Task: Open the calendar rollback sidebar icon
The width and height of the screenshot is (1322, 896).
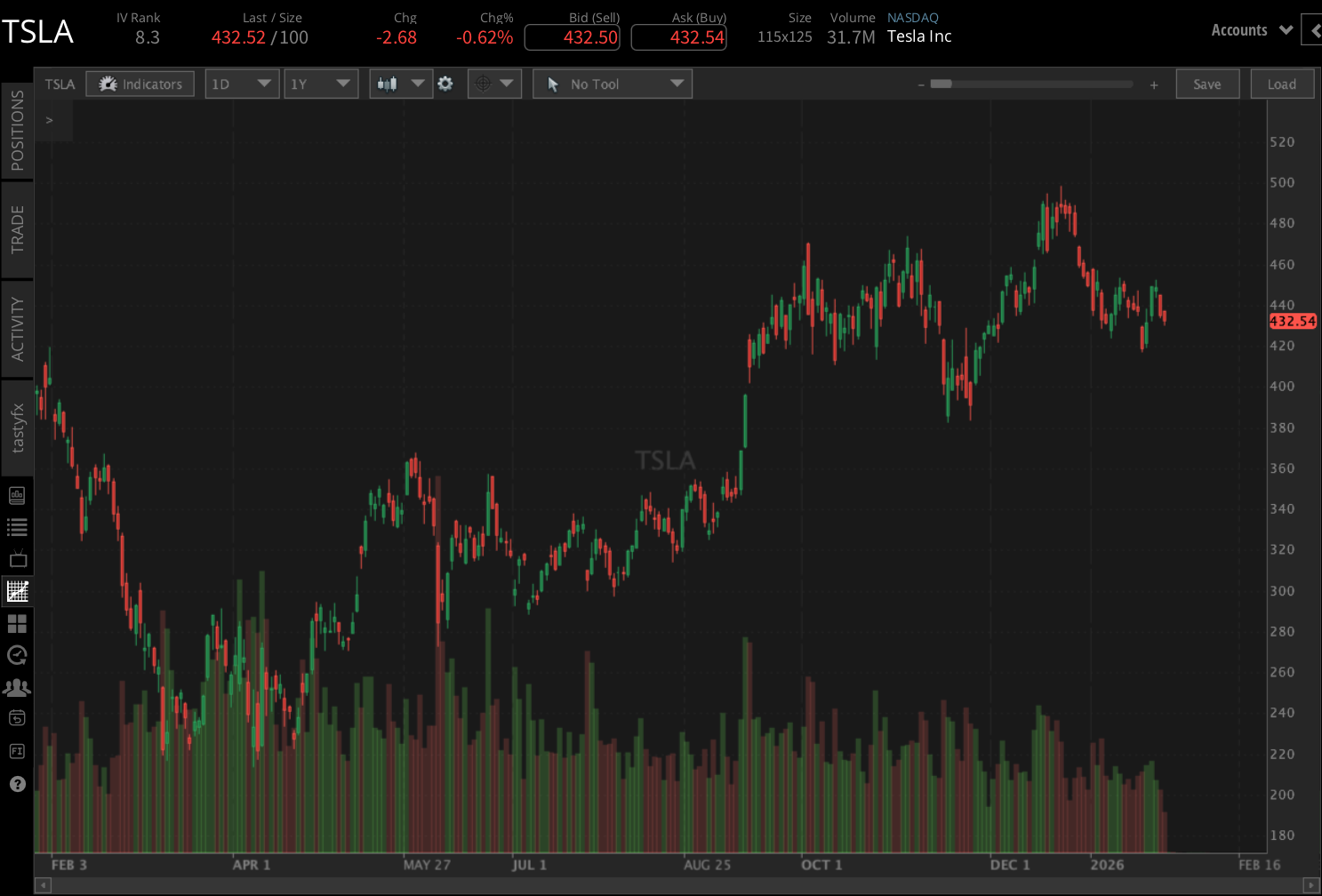Action: (x=17, y=719)
